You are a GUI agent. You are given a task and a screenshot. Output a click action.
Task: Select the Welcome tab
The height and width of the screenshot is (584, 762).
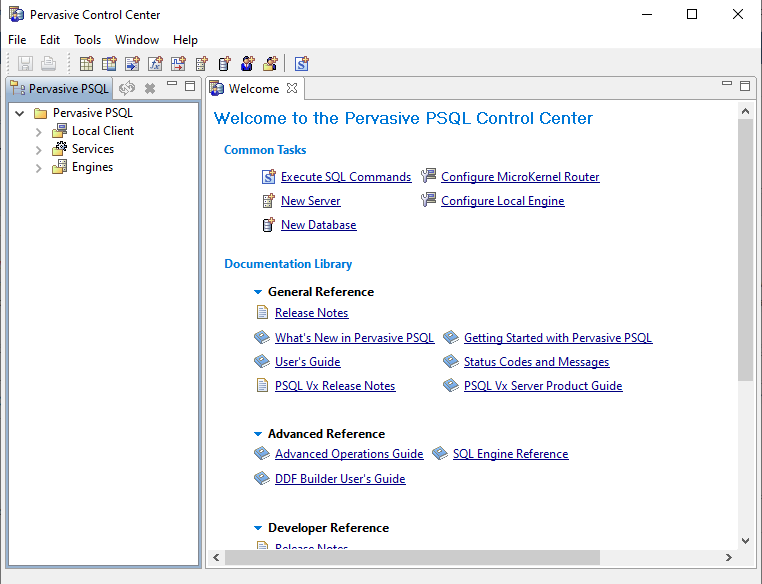click(x=253, y=88)
